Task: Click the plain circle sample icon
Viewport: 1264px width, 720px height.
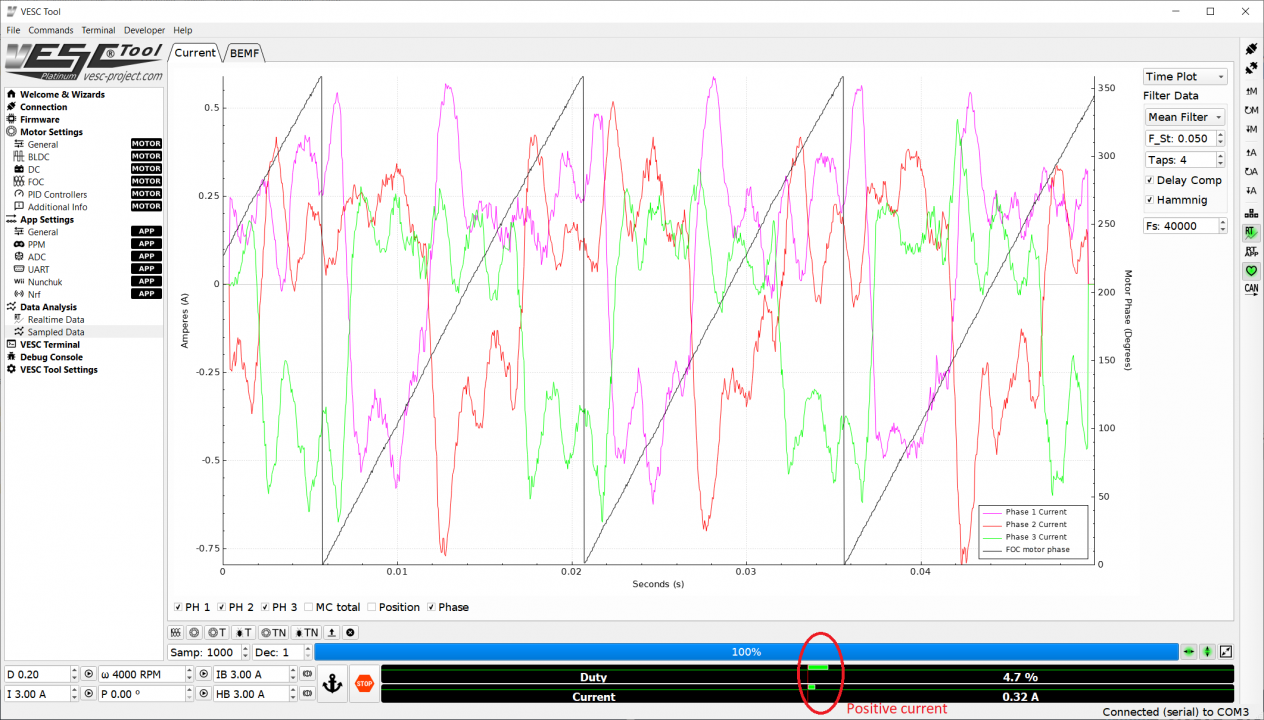Action: point(194,632)
